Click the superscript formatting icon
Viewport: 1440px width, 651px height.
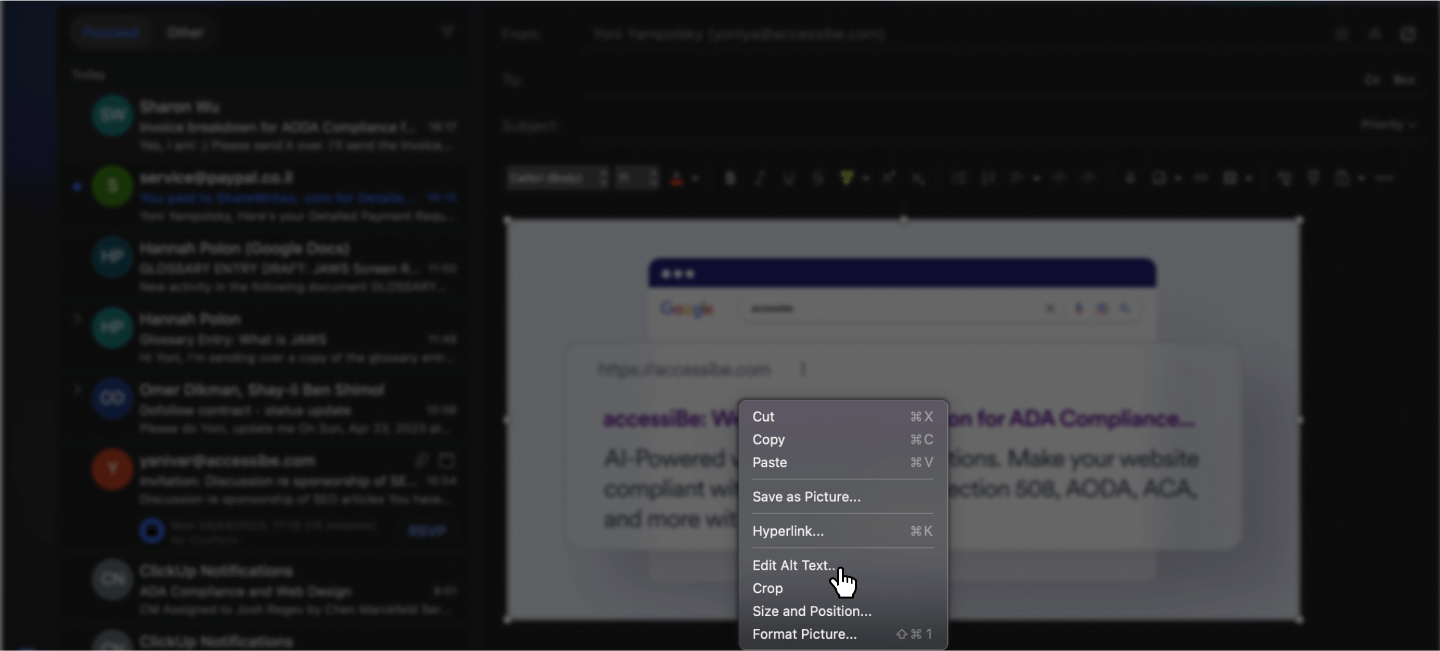[x=888, y=177]
